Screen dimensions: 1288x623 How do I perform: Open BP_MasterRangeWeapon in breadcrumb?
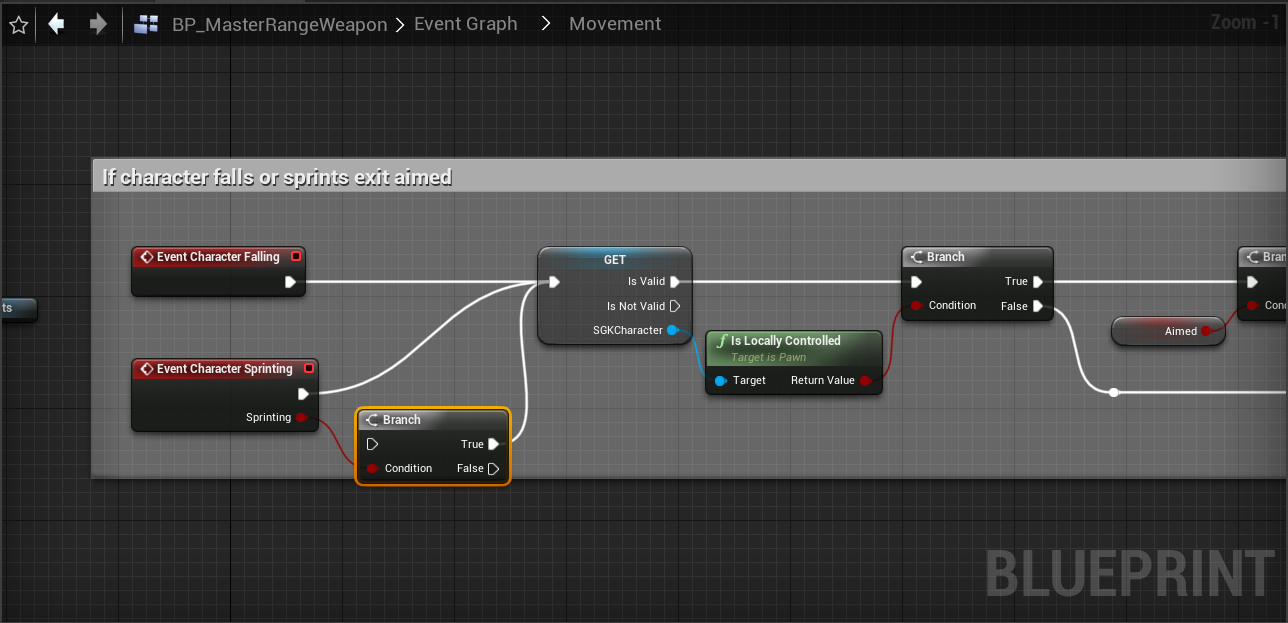point(279,25)
